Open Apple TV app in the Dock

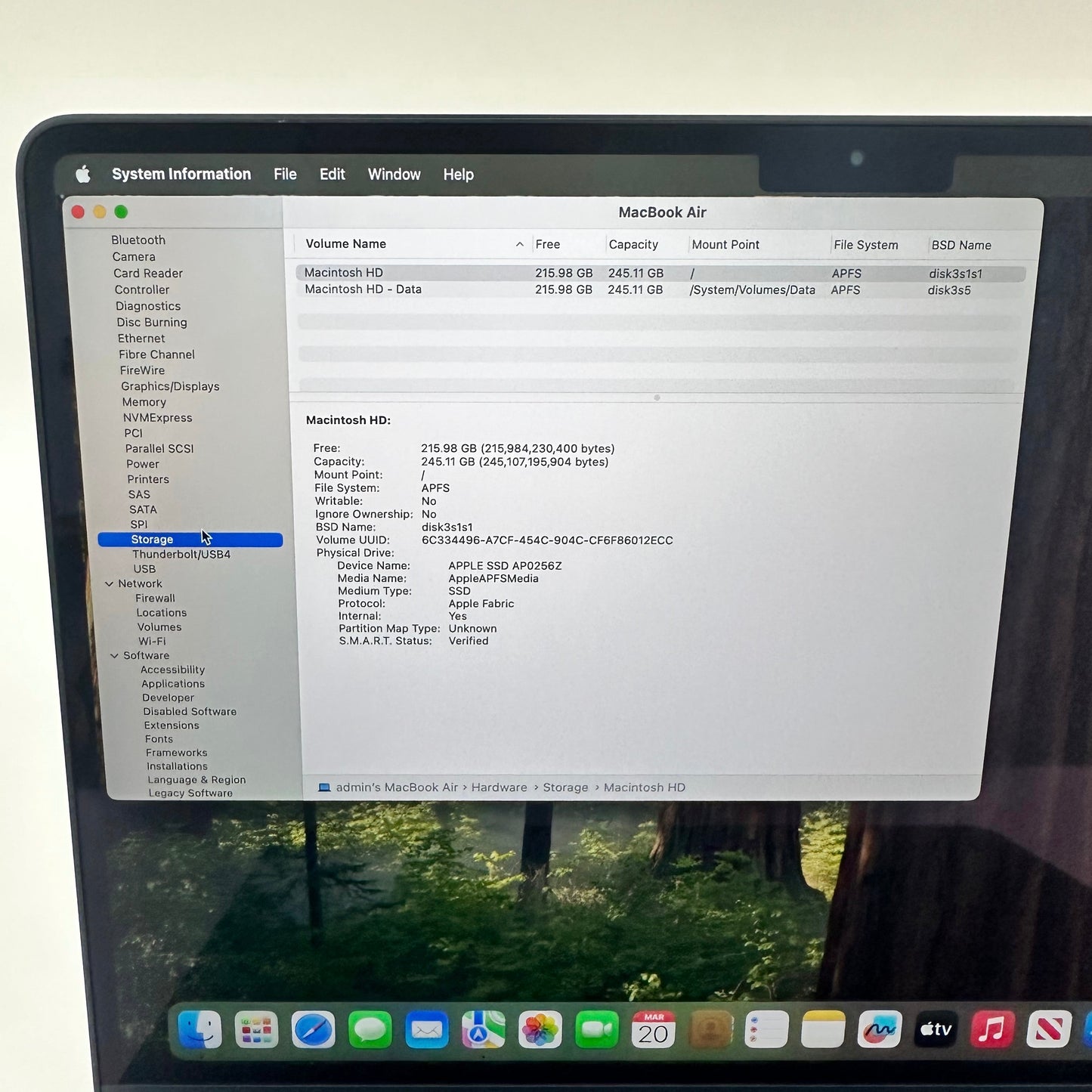pyautogui.click(x=936, y=1029)
